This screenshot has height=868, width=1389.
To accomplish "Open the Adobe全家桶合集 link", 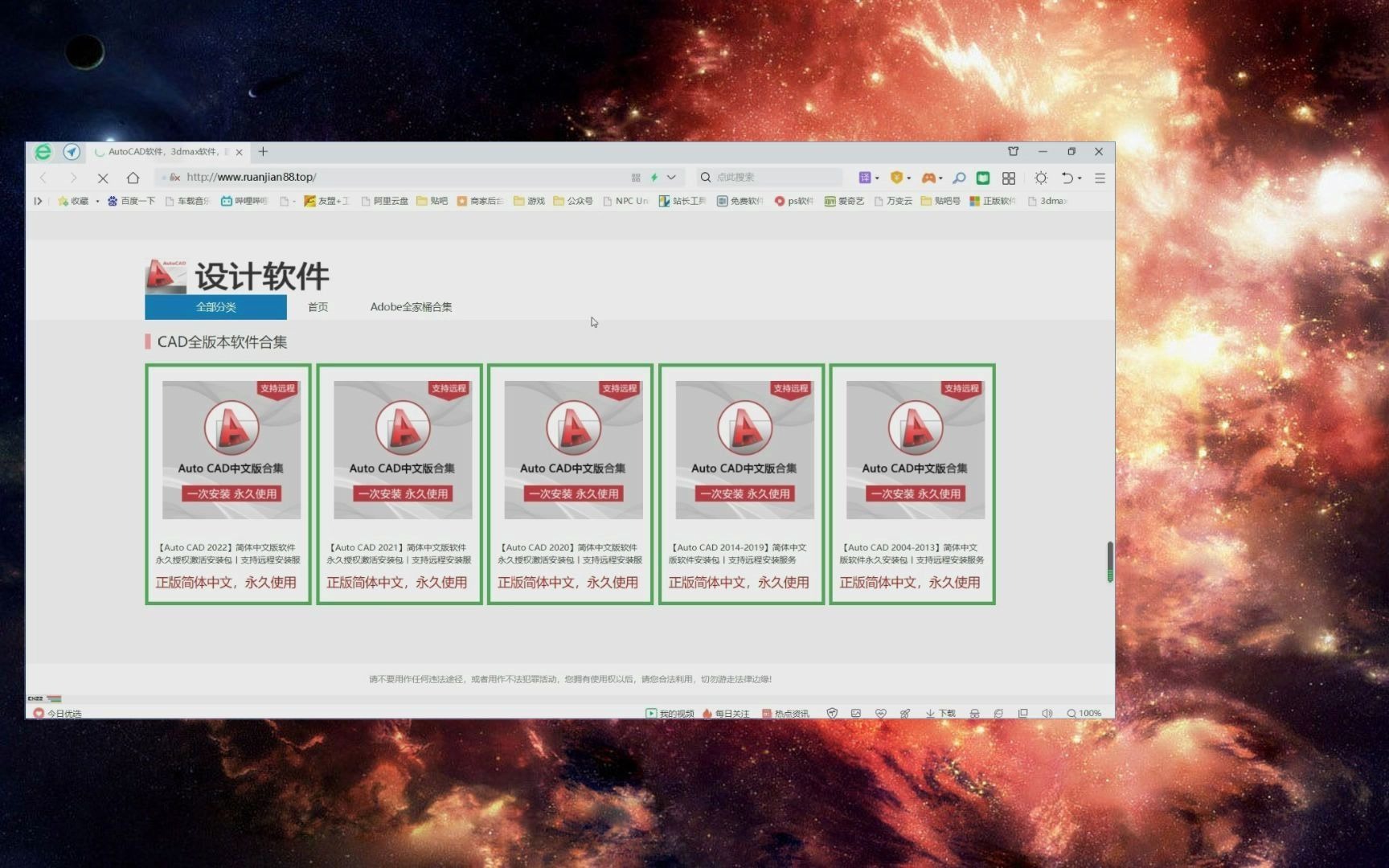I will pos(411,306).
